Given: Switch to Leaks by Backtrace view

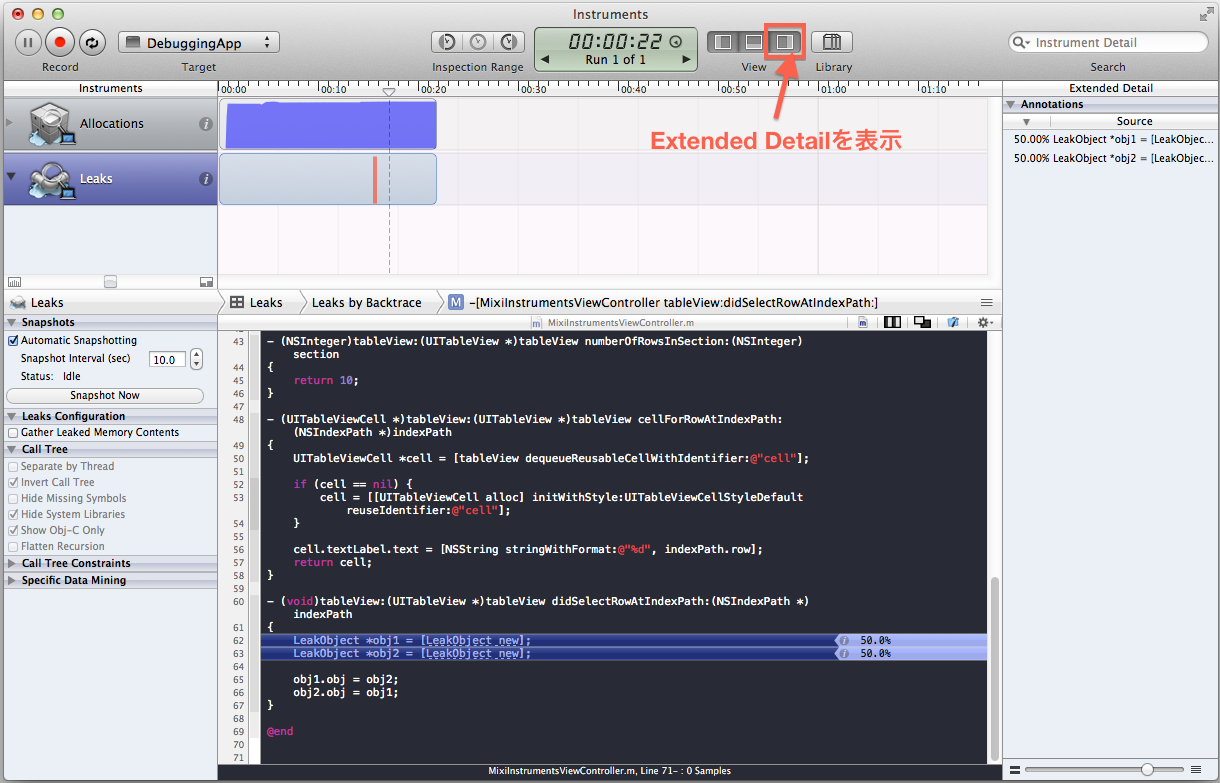Looking at the screenshot, I should point(367,302).
